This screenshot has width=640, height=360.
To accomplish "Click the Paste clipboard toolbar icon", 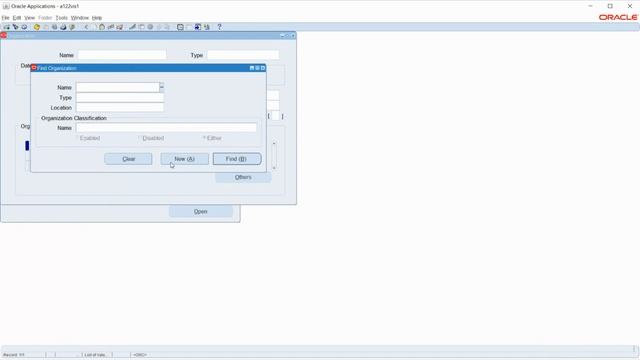I will 102,27.
